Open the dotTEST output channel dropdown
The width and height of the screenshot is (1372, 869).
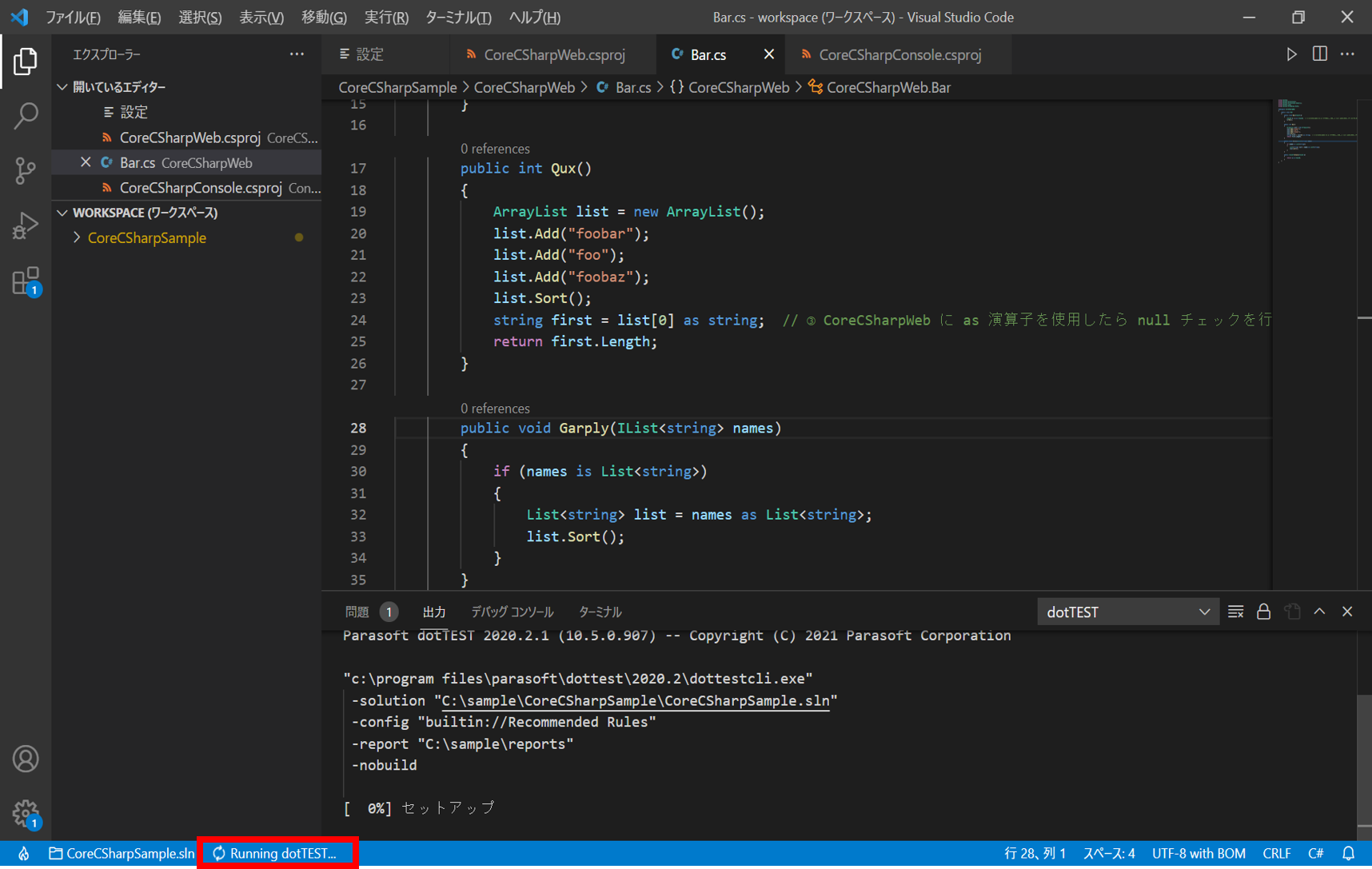click(x=1127, y=612)
